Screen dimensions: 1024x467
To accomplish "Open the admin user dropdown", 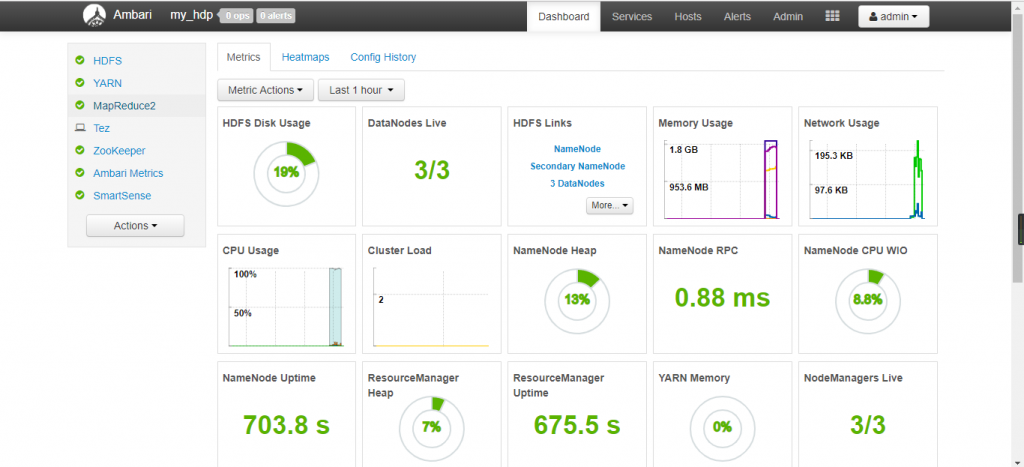I will coord(893,17).
